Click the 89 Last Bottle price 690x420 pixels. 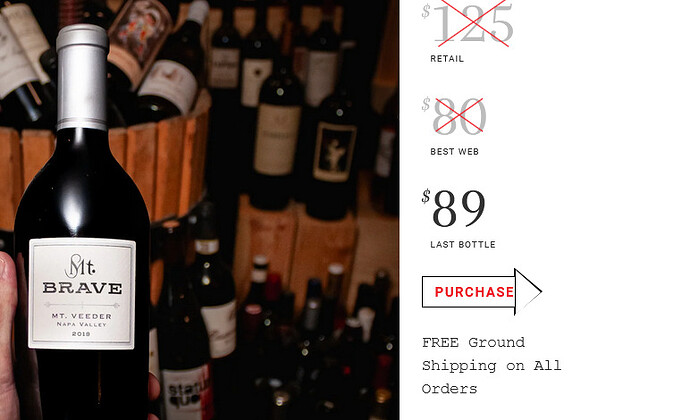(459, 209)
